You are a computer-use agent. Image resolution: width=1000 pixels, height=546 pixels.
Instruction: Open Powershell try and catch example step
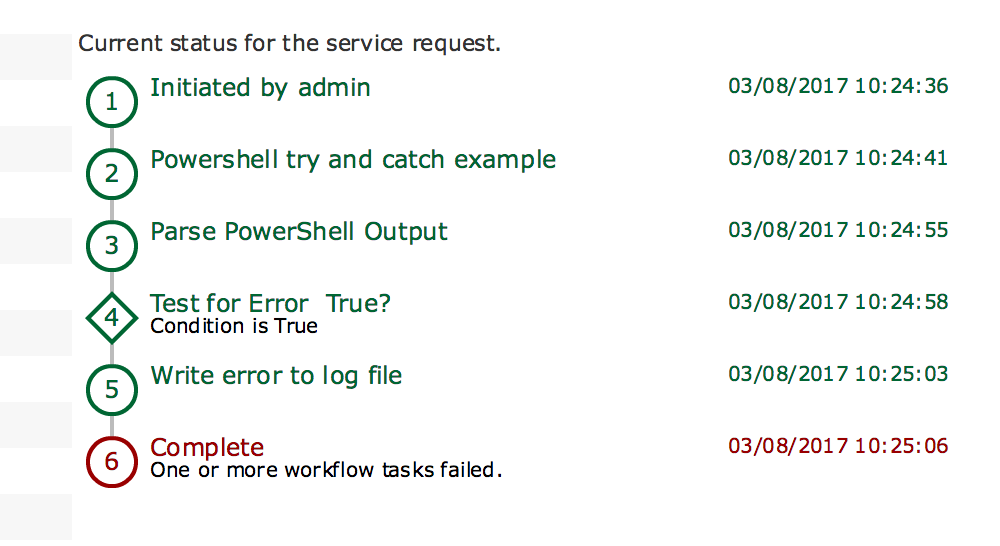point(353,160)
